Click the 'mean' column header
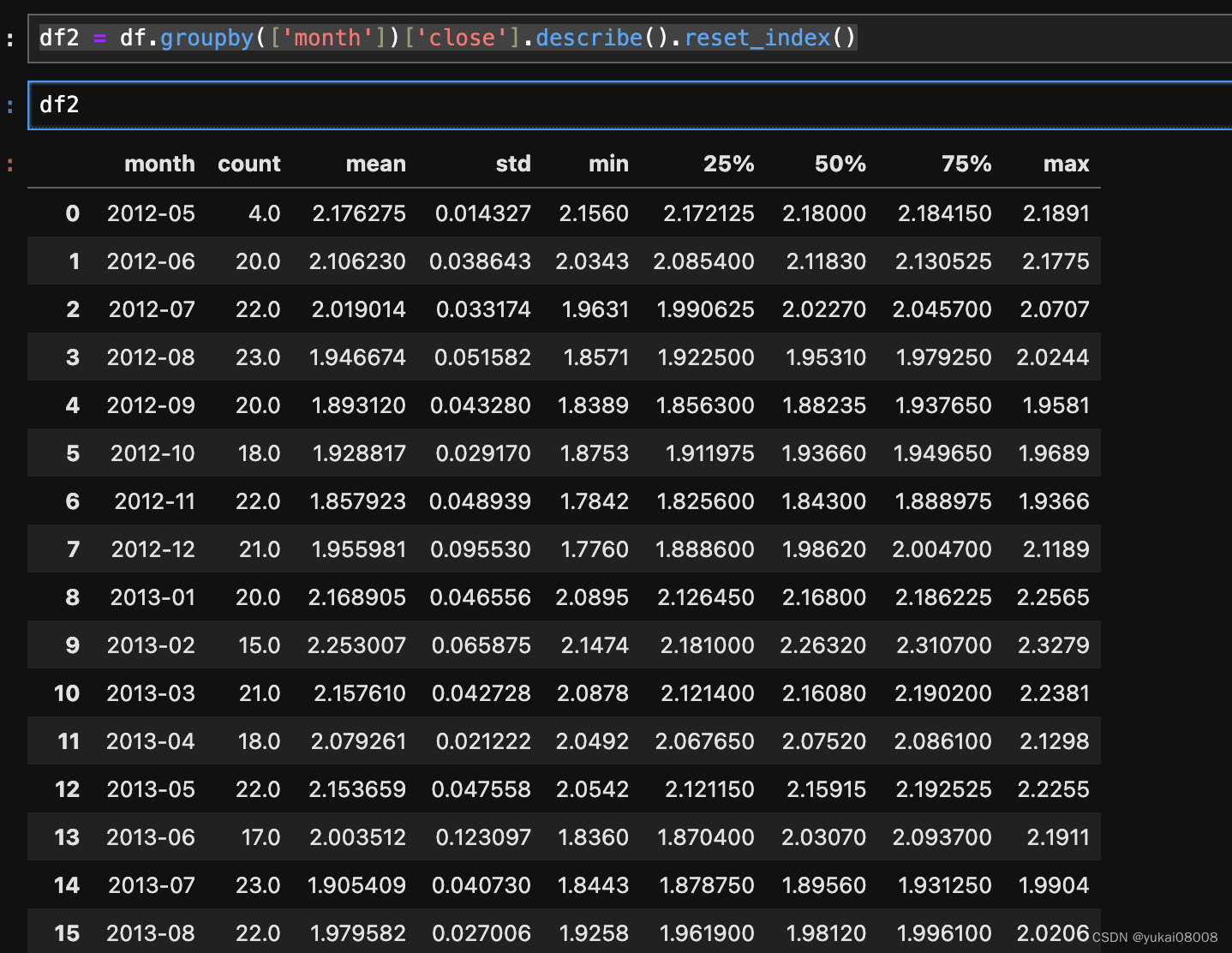The height and width of the screenshot is (953, 1232). click(376, 164)
